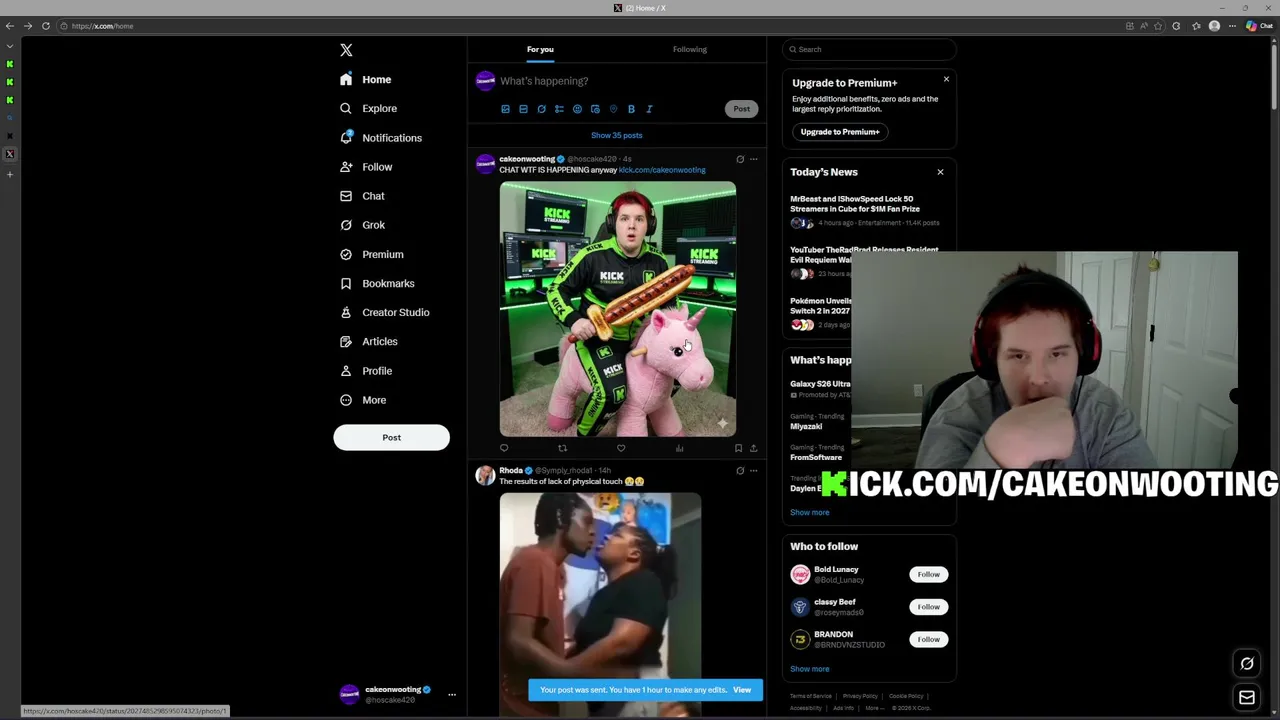Reply to cakeonwooting post
This screenshot has height=720, width=1280.
coord(504,448)
